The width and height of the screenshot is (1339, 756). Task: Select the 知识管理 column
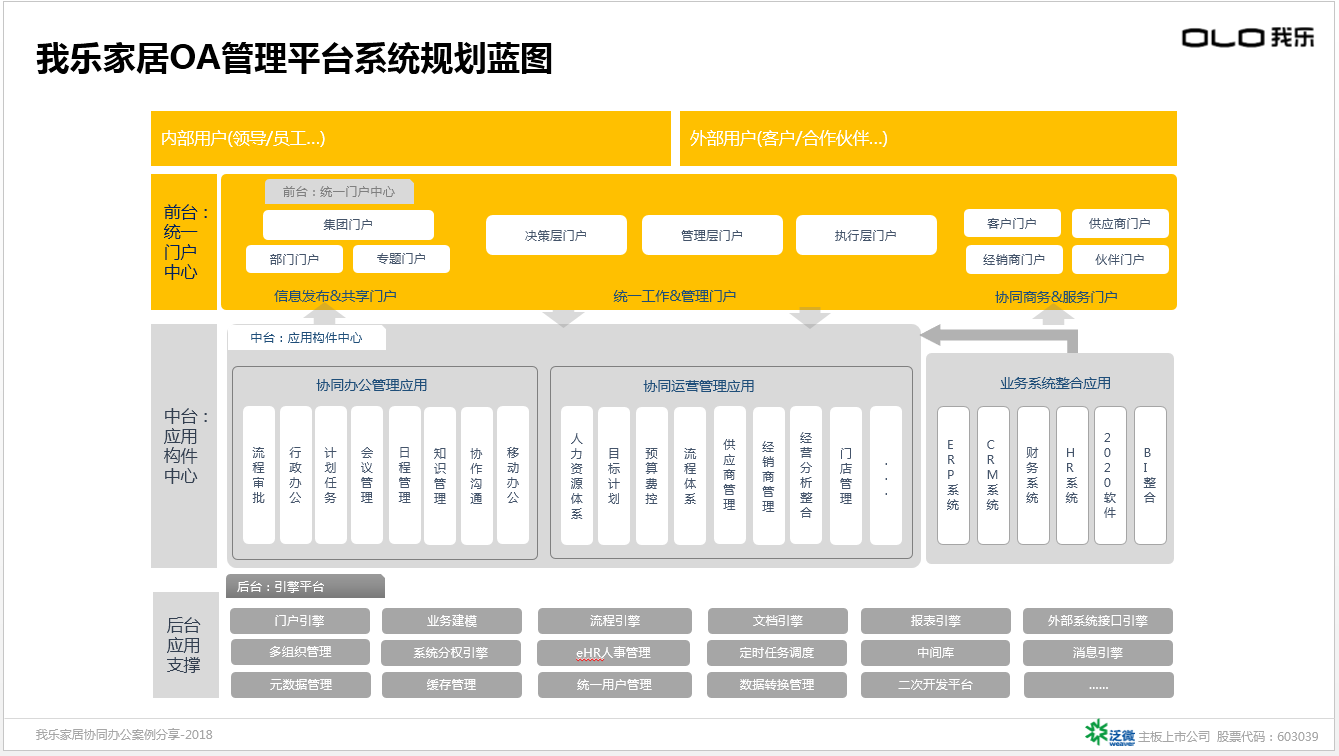440,475
